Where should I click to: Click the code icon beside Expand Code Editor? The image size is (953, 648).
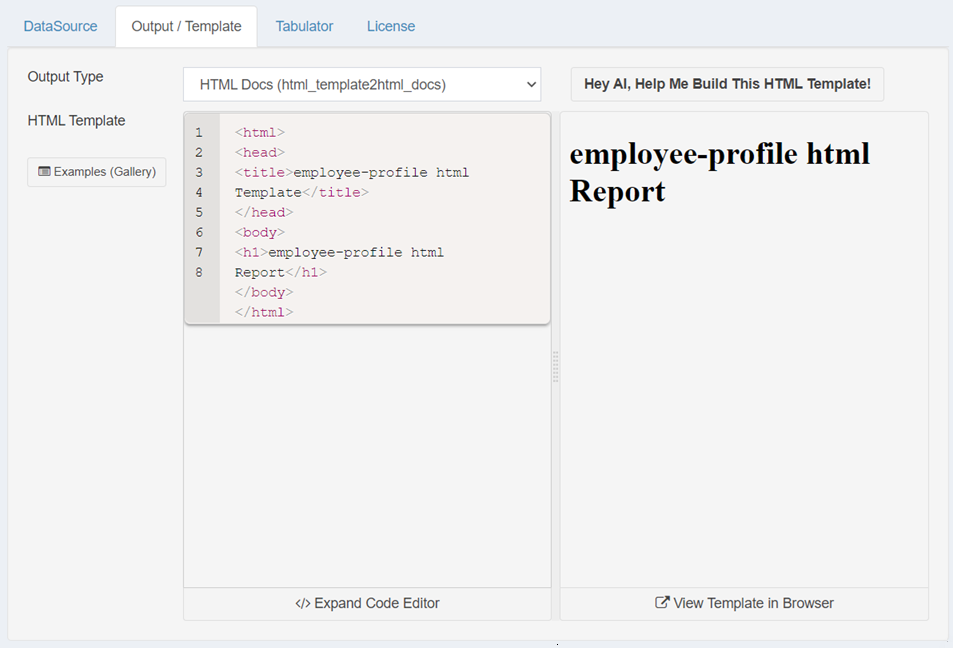pos(303,603)
